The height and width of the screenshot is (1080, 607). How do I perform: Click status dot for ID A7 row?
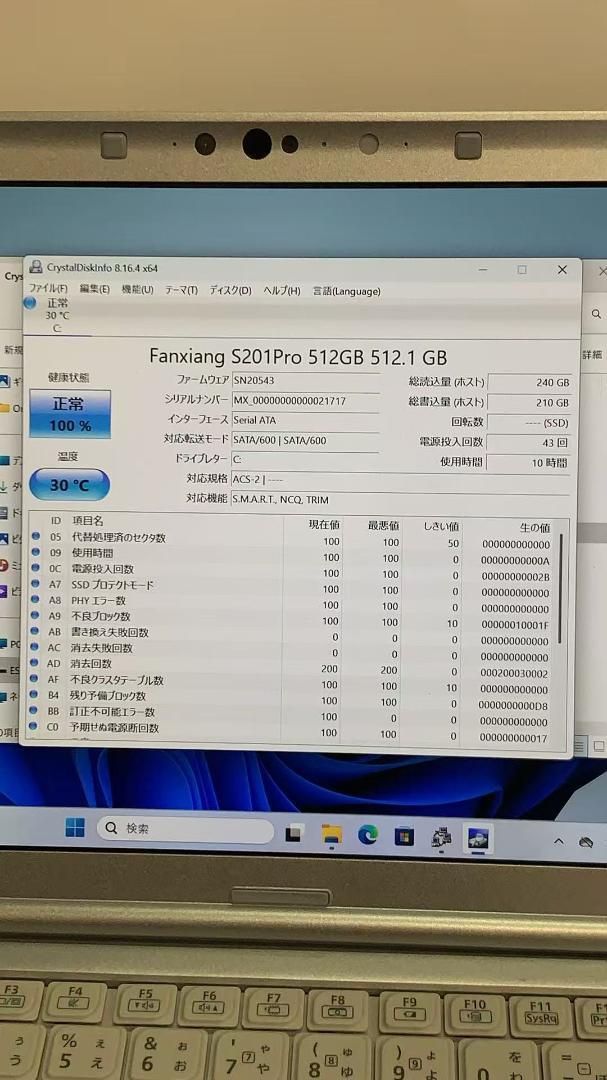[x=35, y=584]
